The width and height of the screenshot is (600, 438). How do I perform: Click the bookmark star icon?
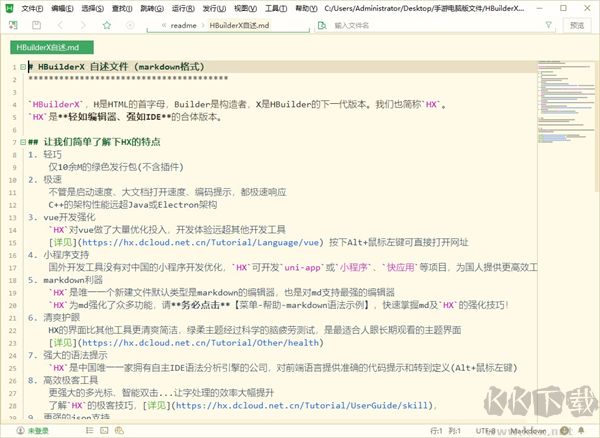(x=107, y=25)
